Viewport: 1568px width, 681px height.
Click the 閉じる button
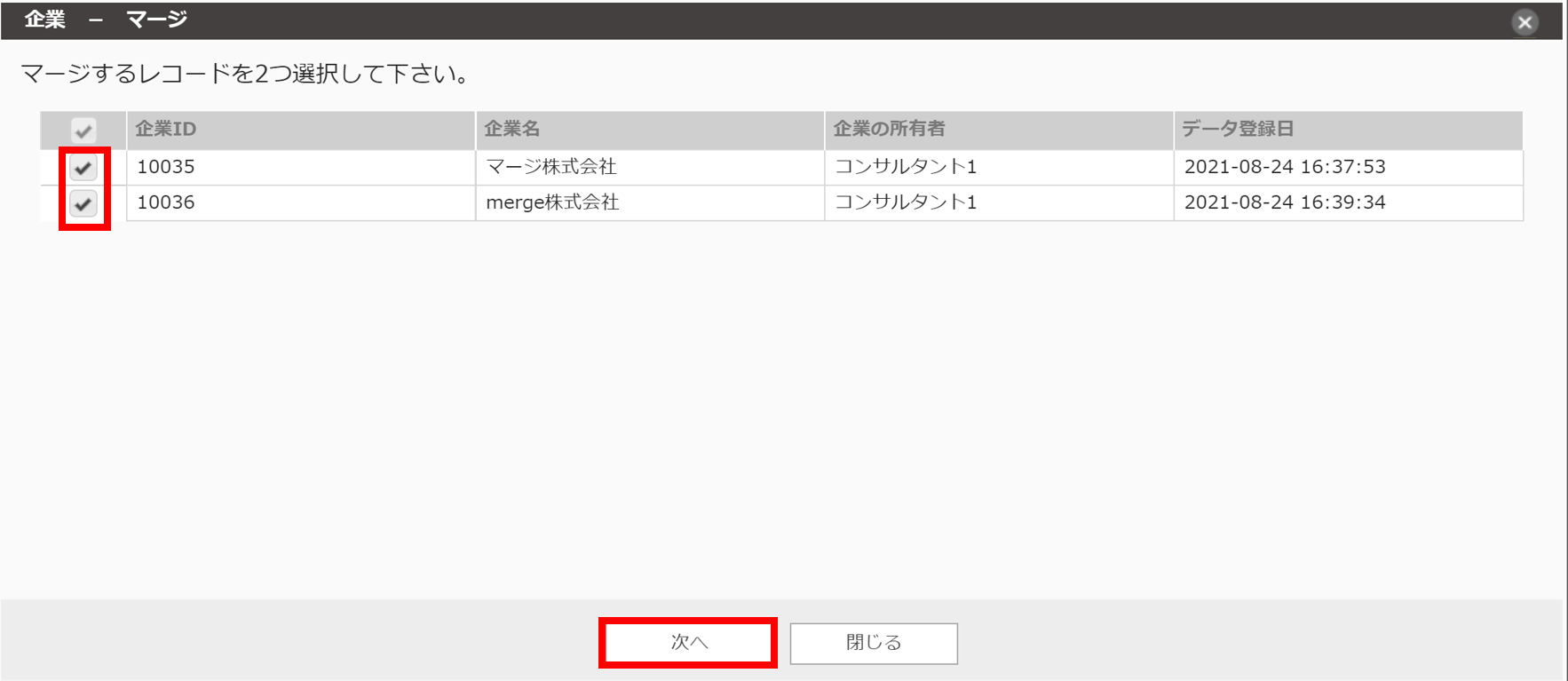click(874, 643)
